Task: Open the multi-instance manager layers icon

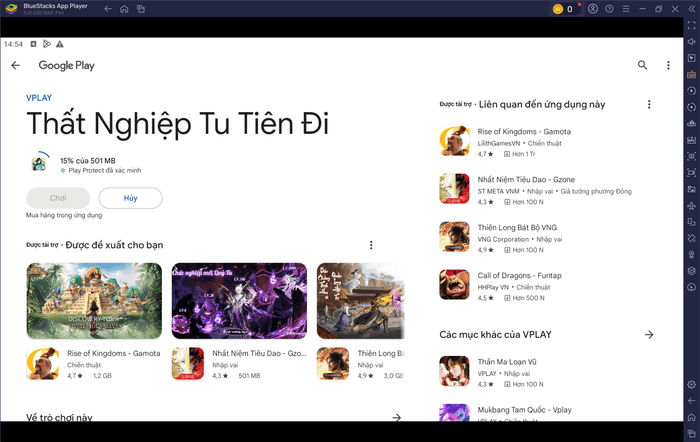Action: click(692, 271)
